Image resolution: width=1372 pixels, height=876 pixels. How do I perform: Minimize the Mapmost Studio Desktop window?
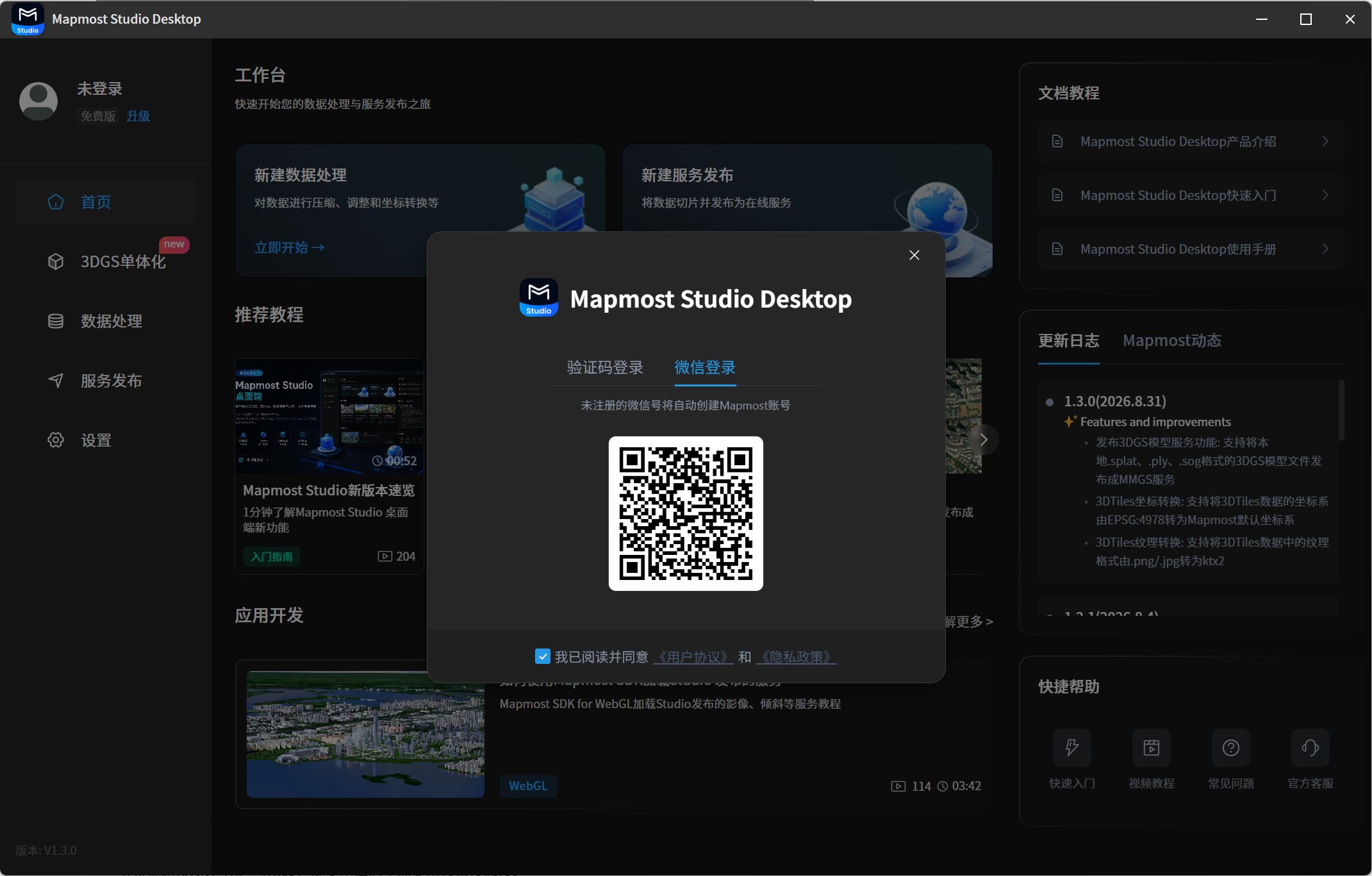(1262, 19)
